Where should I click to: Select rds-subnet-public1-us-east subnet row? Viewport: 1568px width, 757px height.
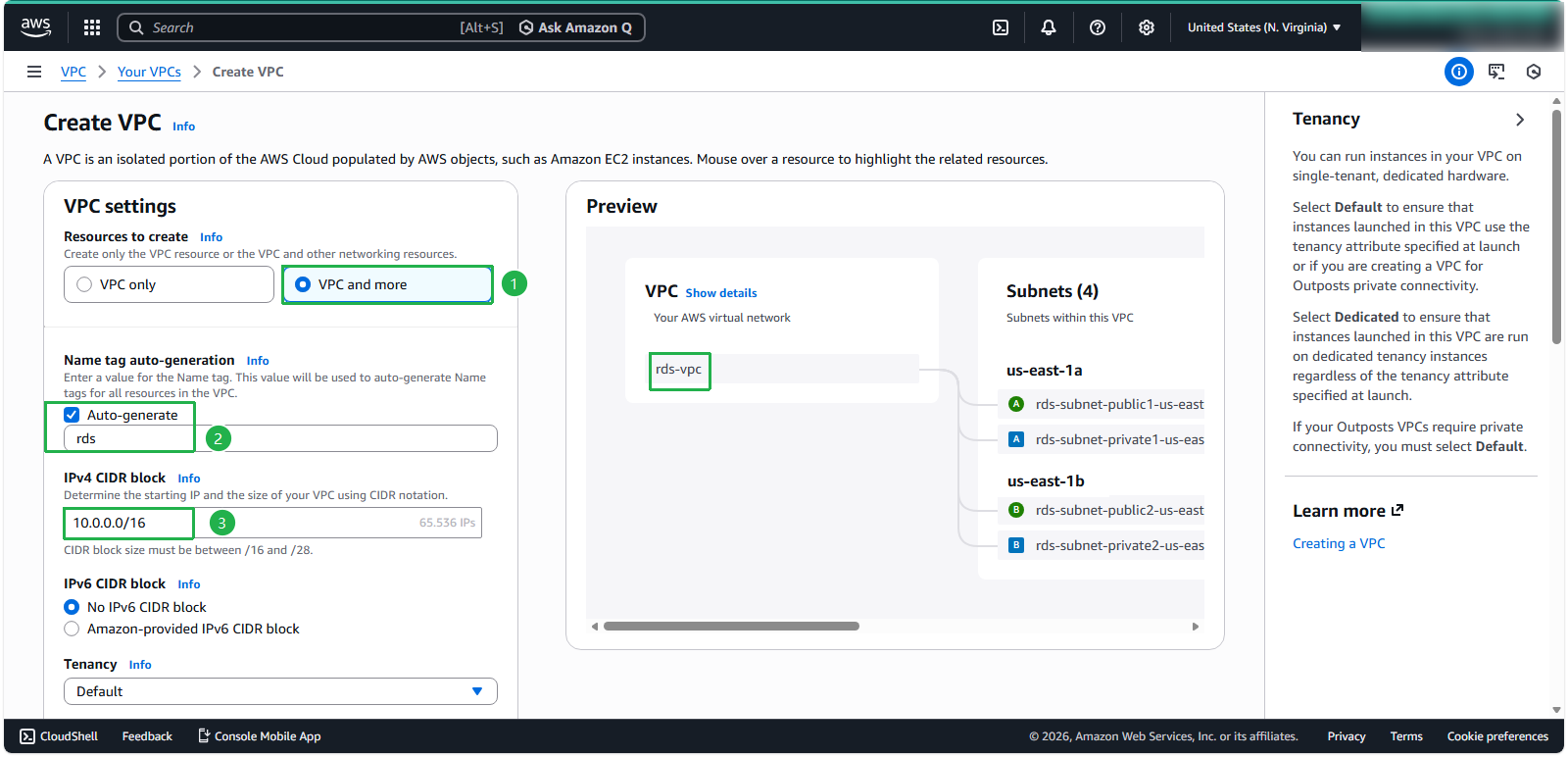(x=1101, y=404)
